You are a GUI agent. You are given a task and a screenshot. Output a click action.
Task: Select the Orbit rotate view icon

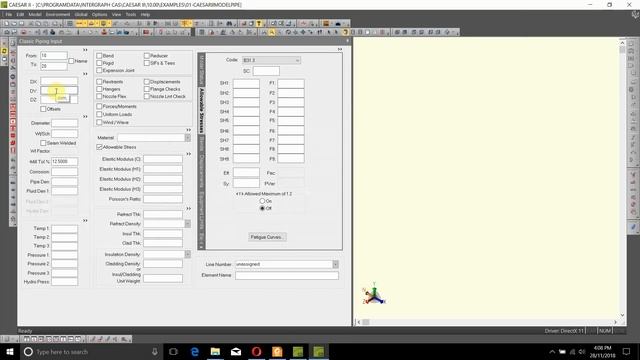click(288, 32)
